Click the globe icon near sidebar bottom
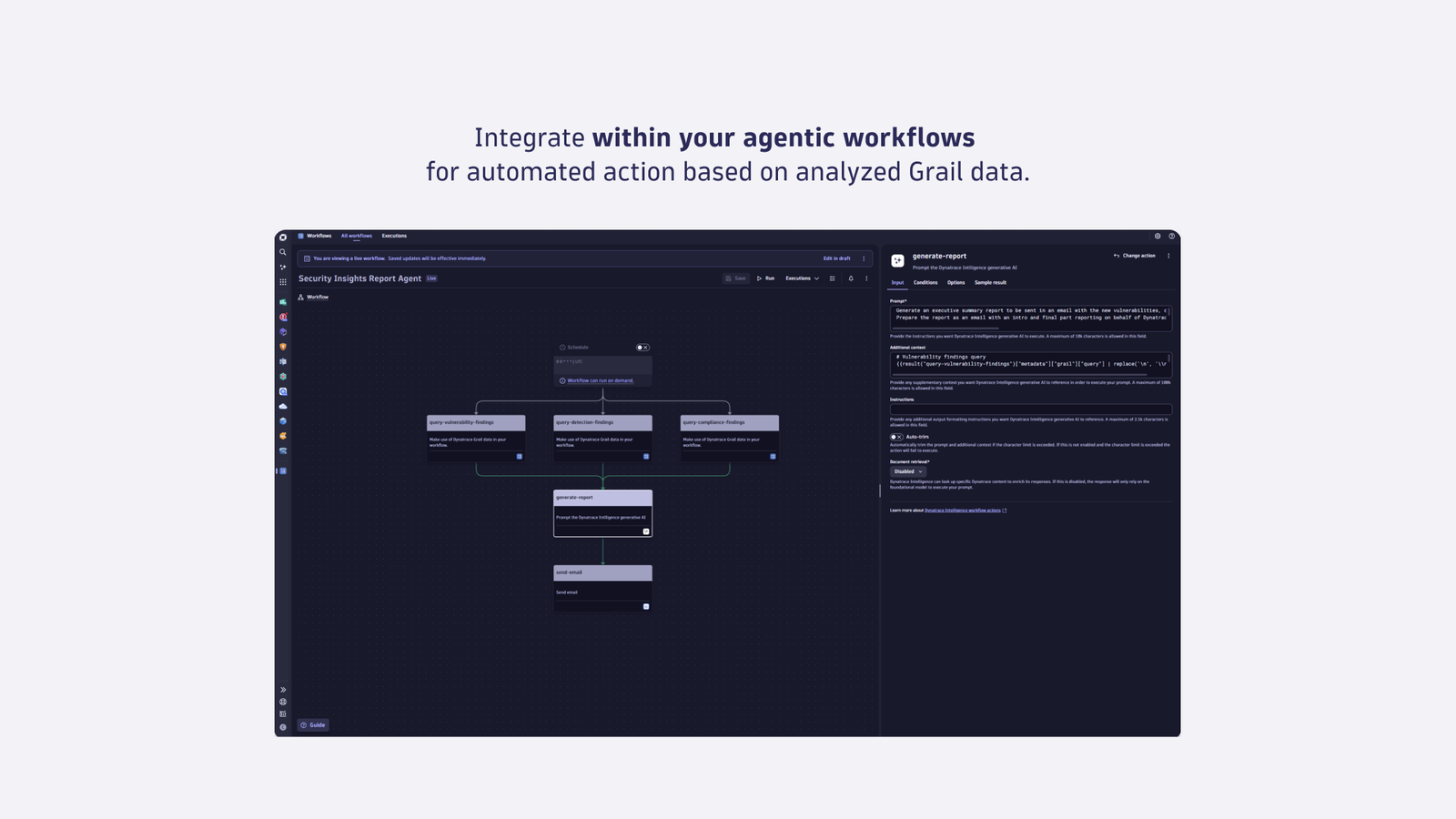1456x819 pixels. coord(283,702)
